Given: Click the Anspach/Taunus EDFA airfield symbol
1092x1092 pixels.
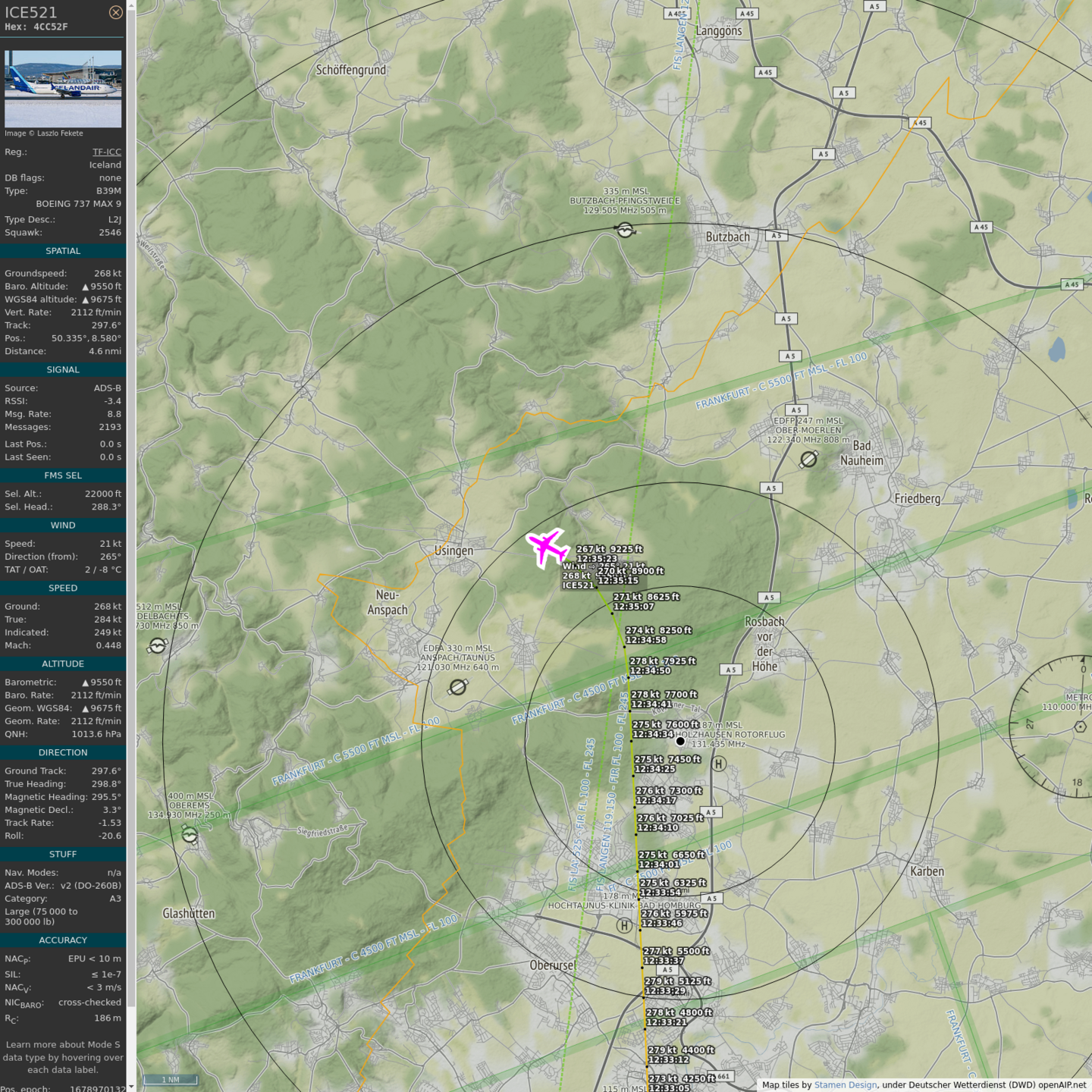Looking at the screenshot, I should 457,687.
